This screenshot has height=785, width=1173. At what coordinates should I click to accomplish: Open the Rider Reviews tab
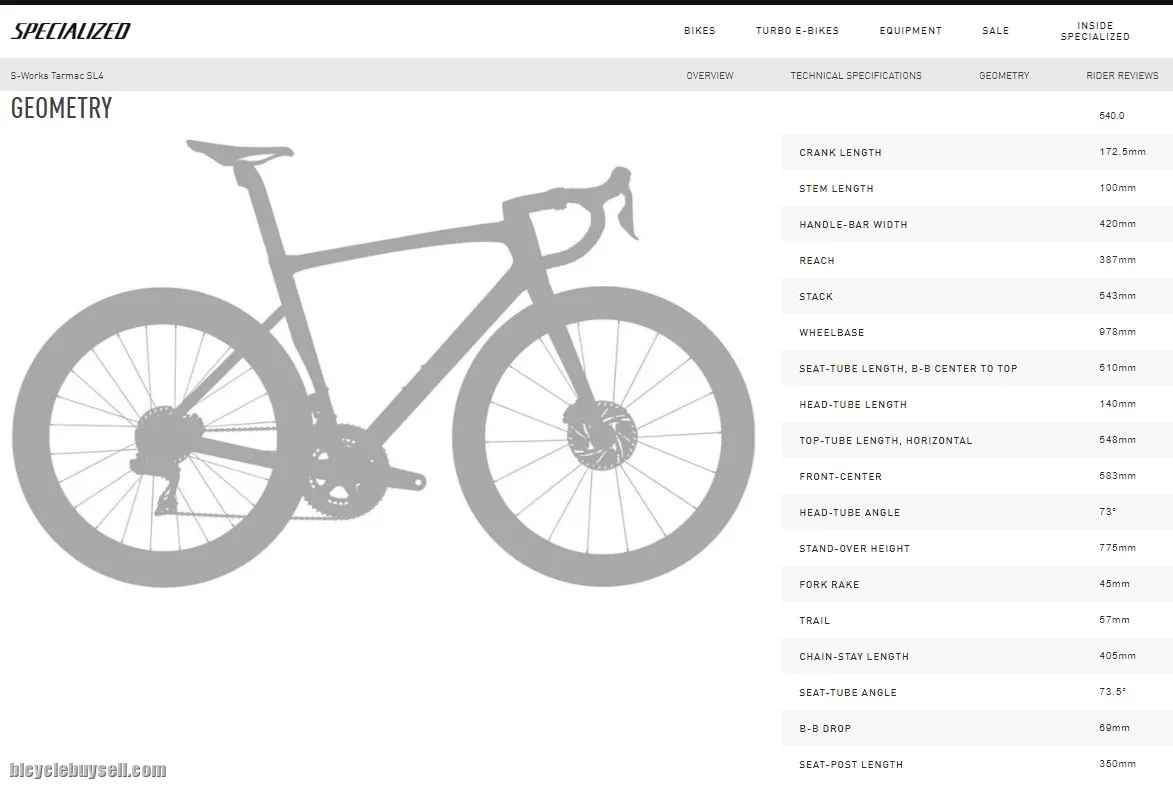click(1122, 76)
